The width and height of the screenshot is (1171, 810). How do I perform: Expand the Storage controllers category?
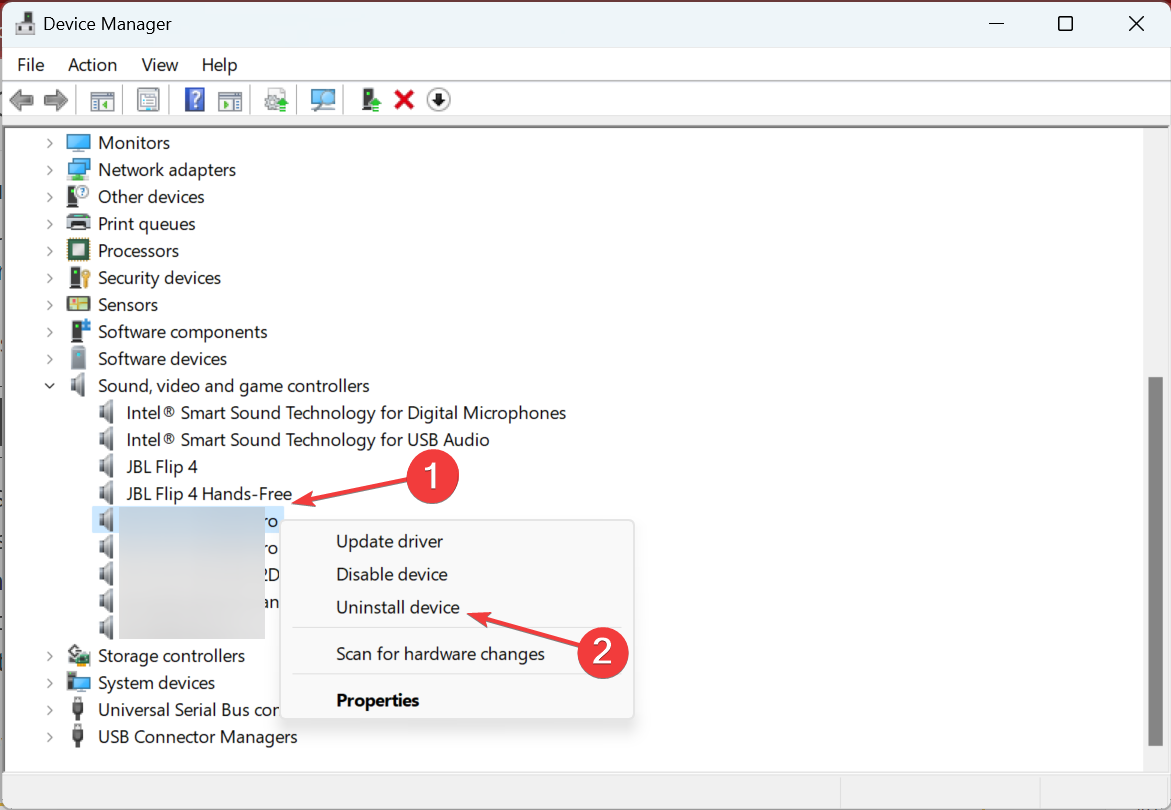[49, 656]
